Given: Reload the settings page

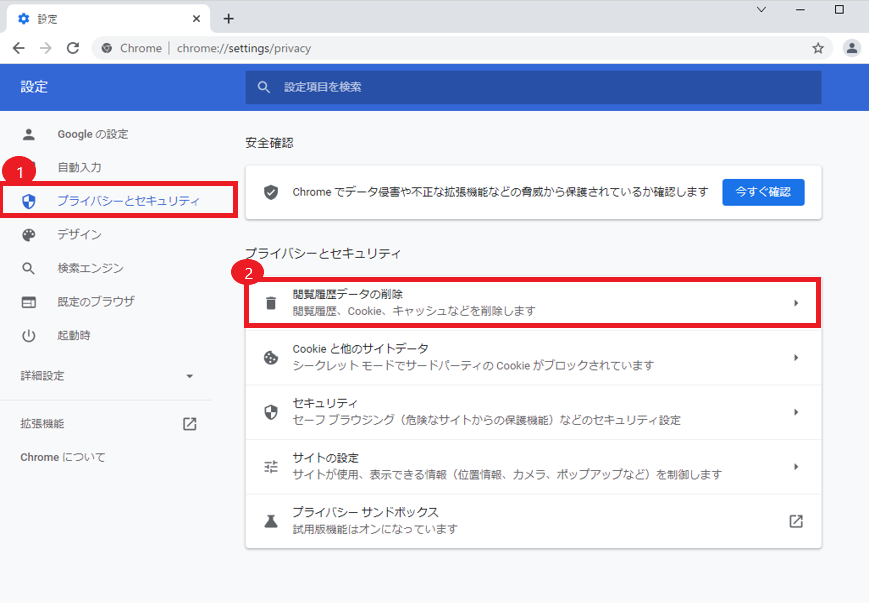Looking at the screenshot, I should (x=73, y=48).
